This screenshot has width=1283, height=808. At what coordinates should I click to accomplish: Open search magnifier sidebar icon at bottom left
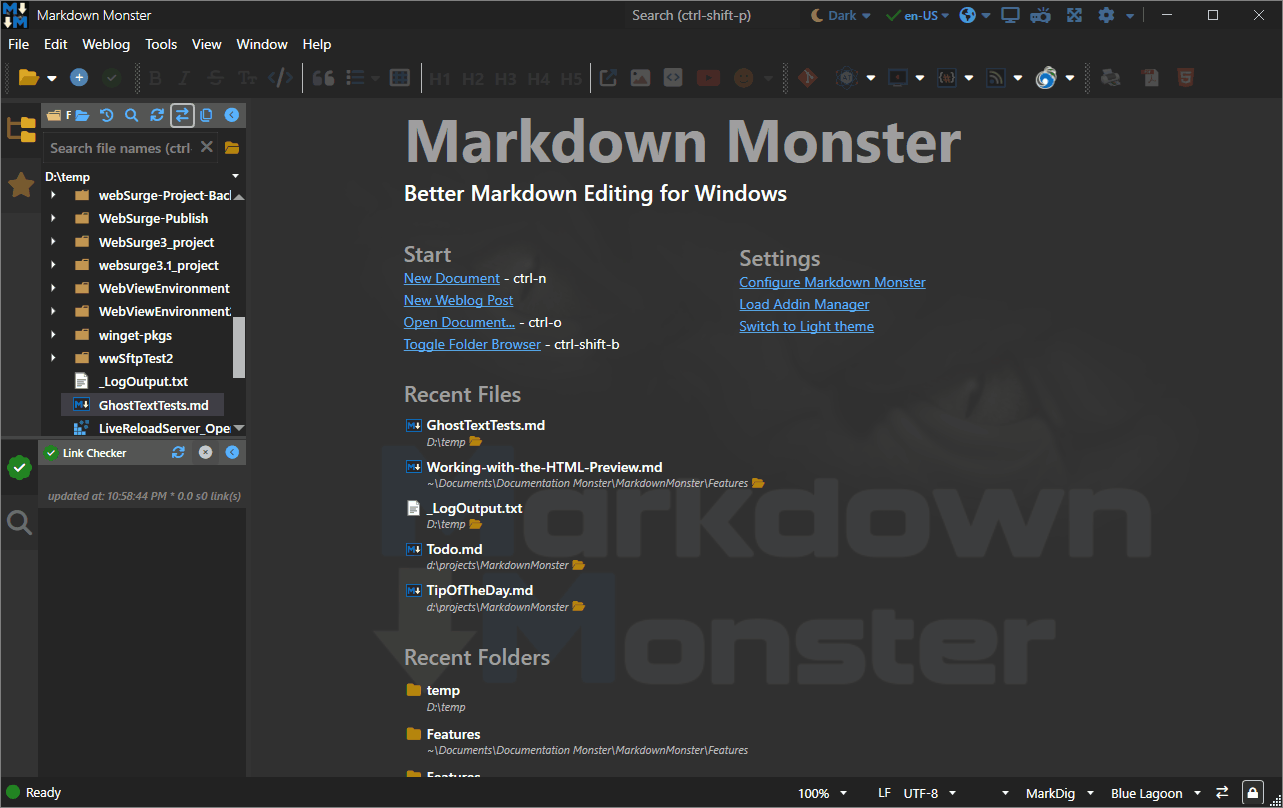pos(19,522)
